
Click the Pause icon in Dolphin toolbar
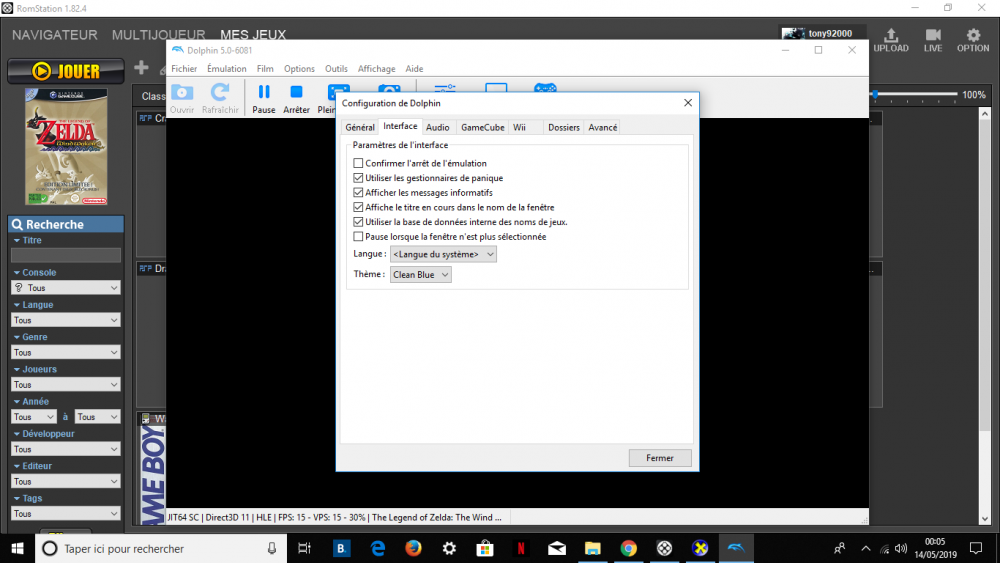[264, 93]
